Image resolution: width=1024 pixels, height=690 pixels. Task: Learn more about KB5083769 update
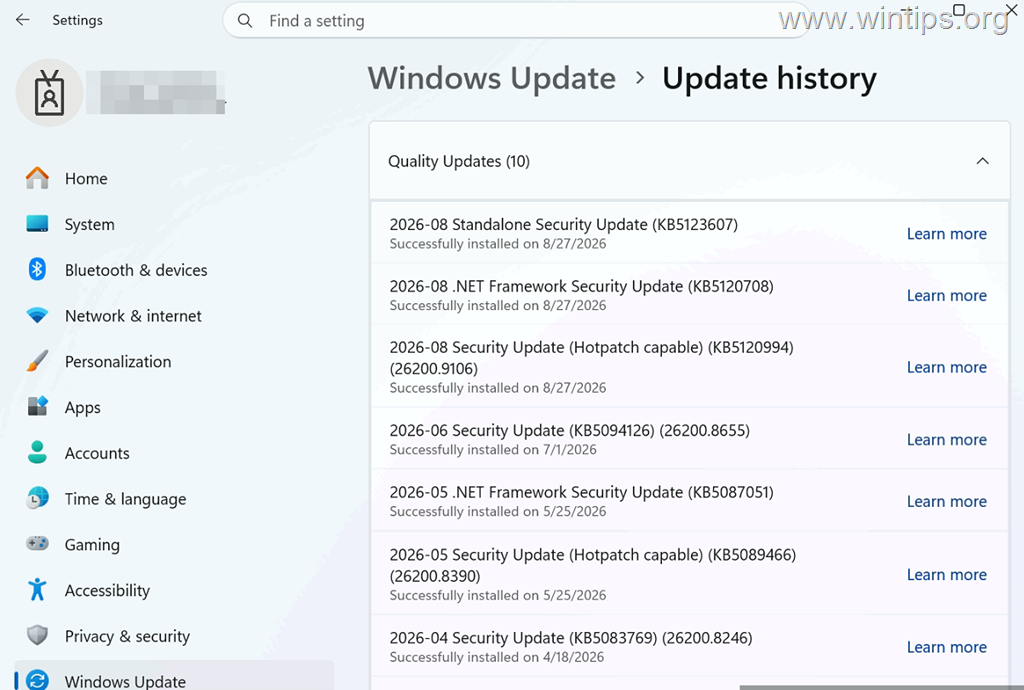pos(946,647)
